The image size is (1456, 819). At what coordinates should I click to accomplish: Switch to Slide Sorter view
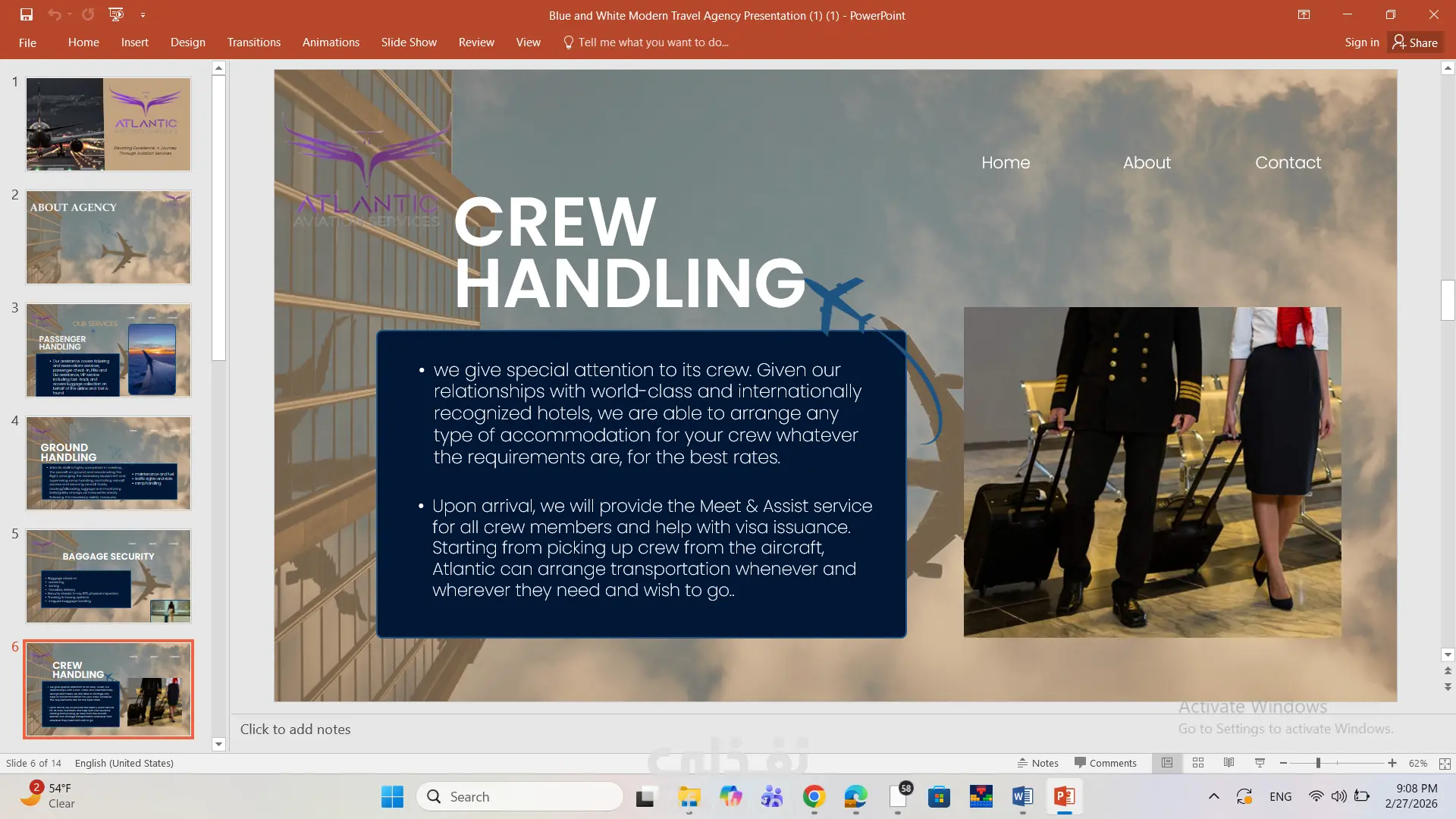tap(1198, 763)
